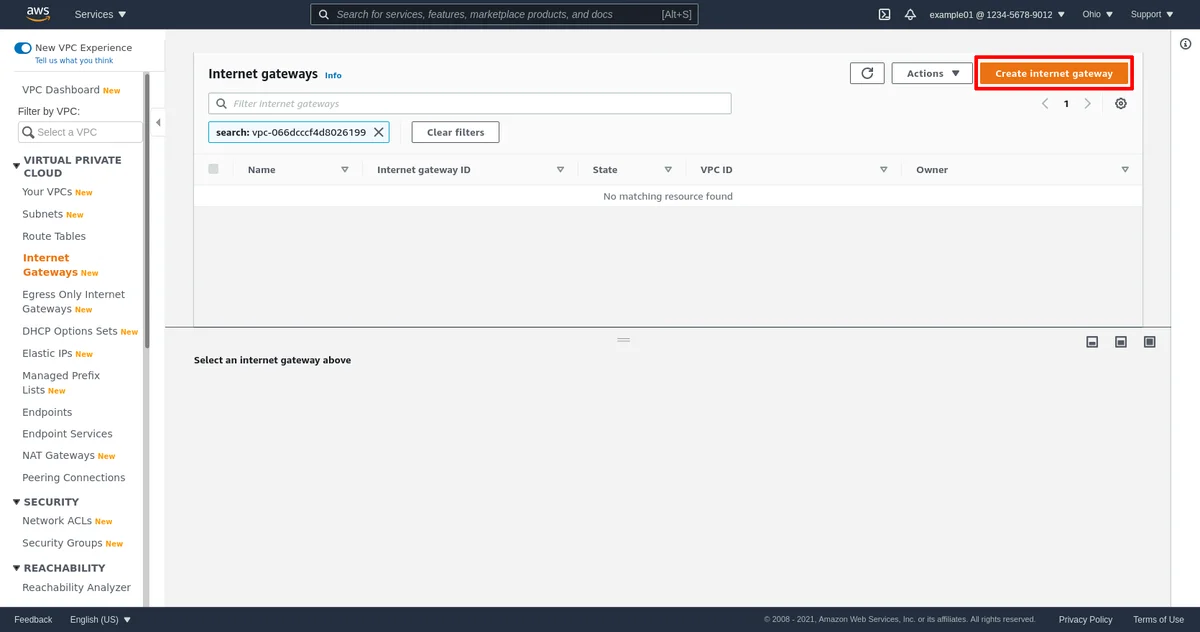Minimize the details split panel

tap(1092, 342)
